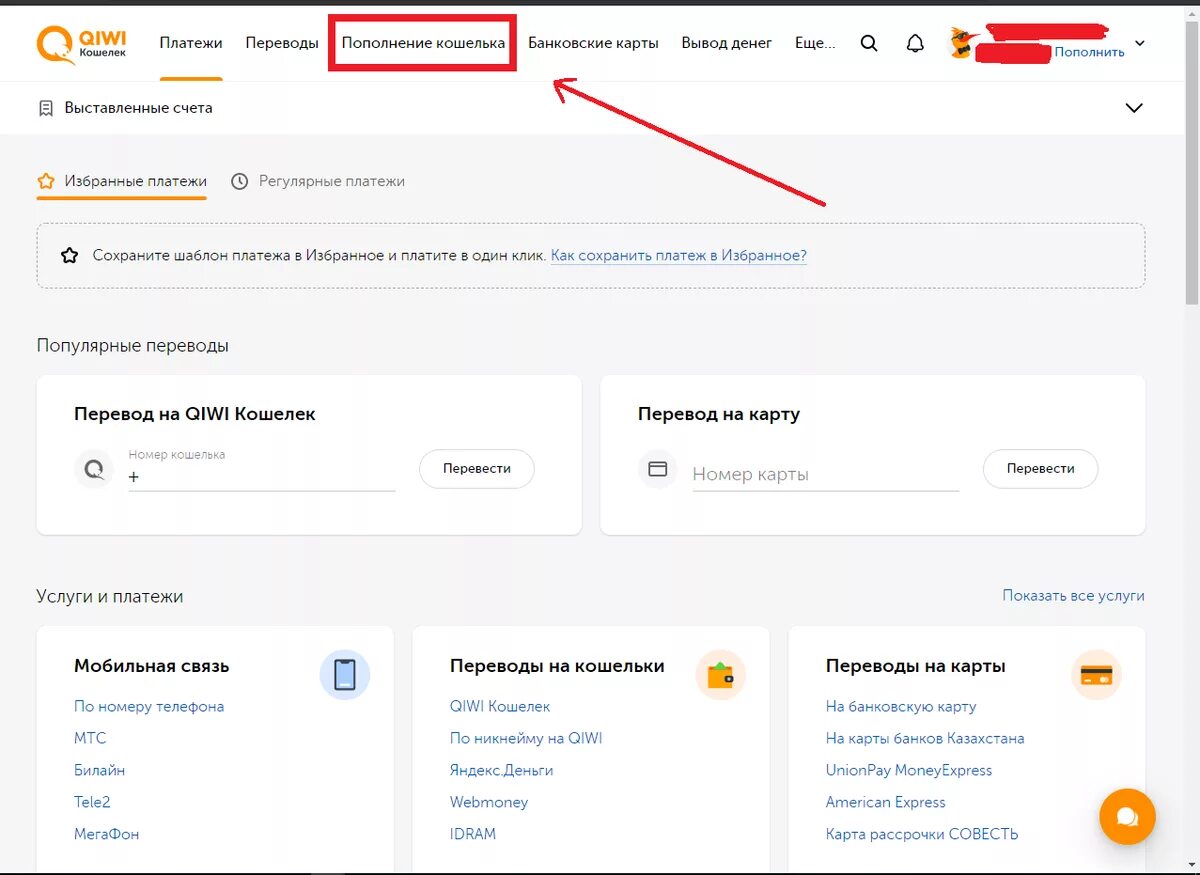The height and width of the screenshot is (875, 1200).
Task: Open По номеру телефона link
Action: pyautogui.click(x=149, y=706)
